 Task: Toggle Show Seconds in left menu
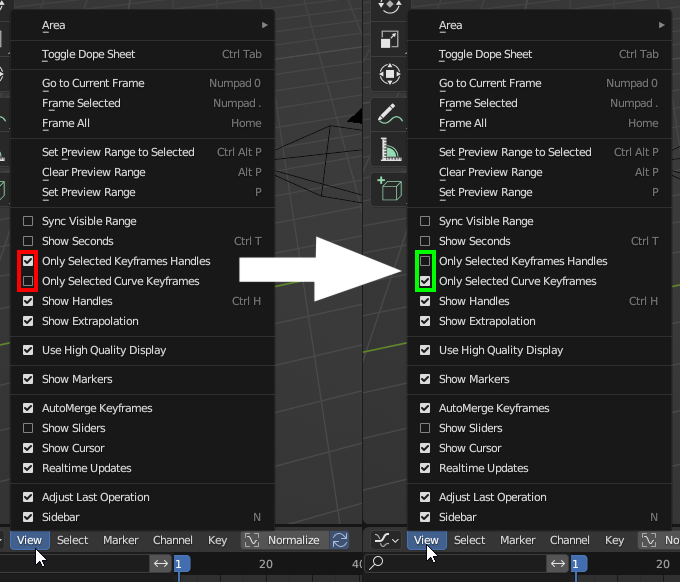point(28,241)
